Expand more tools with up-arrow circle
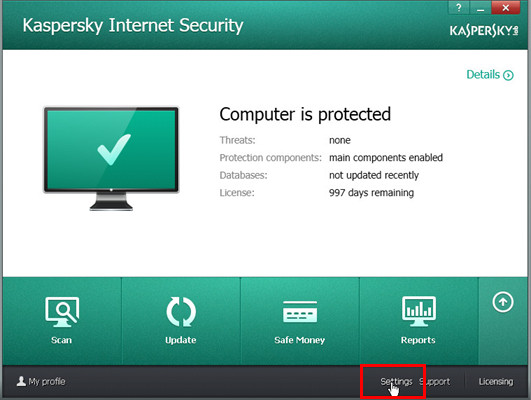 503,302
